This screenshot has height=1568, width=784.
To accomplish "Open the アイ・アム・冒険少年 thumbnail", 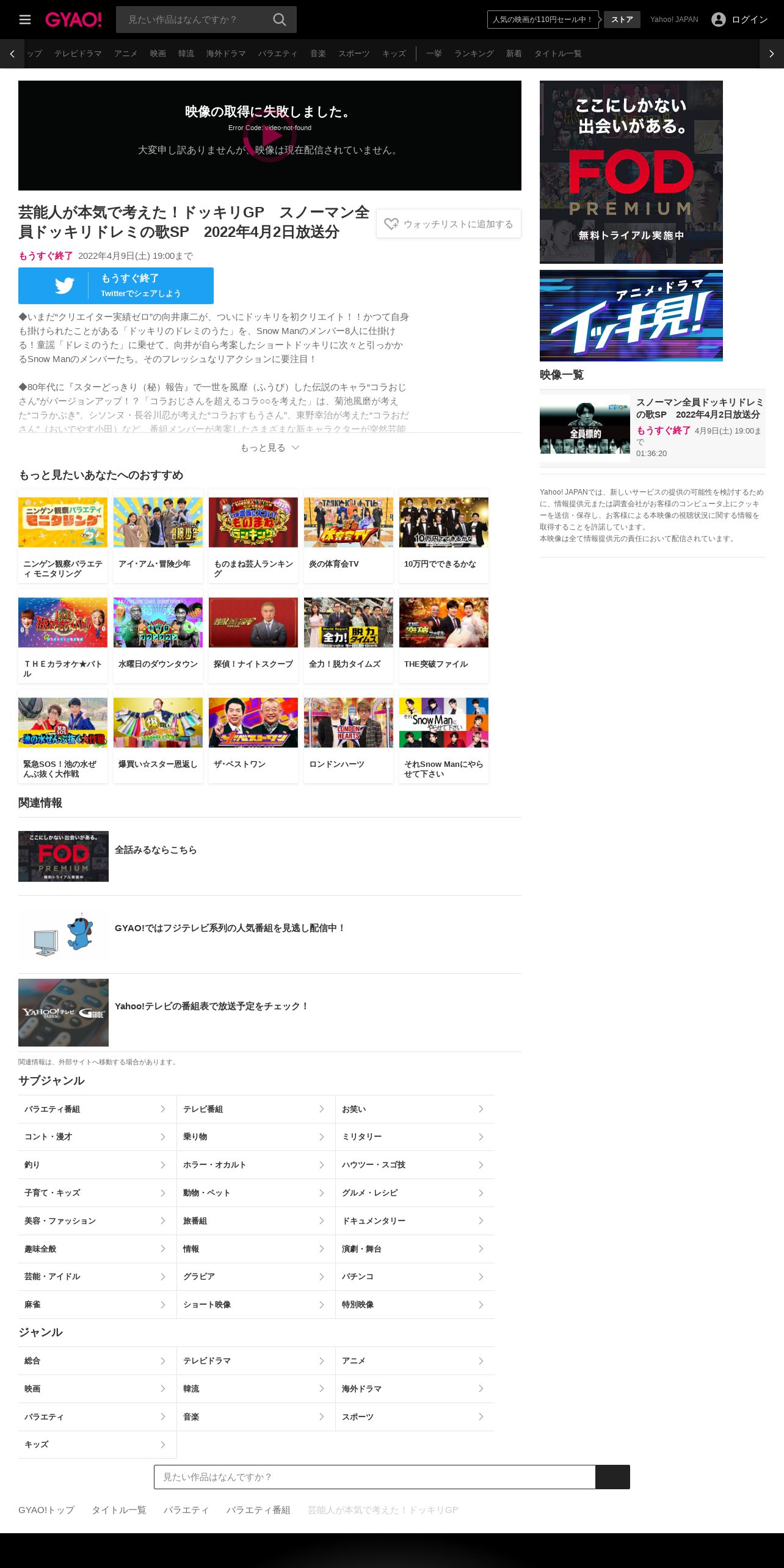I will tap(158, 522).
